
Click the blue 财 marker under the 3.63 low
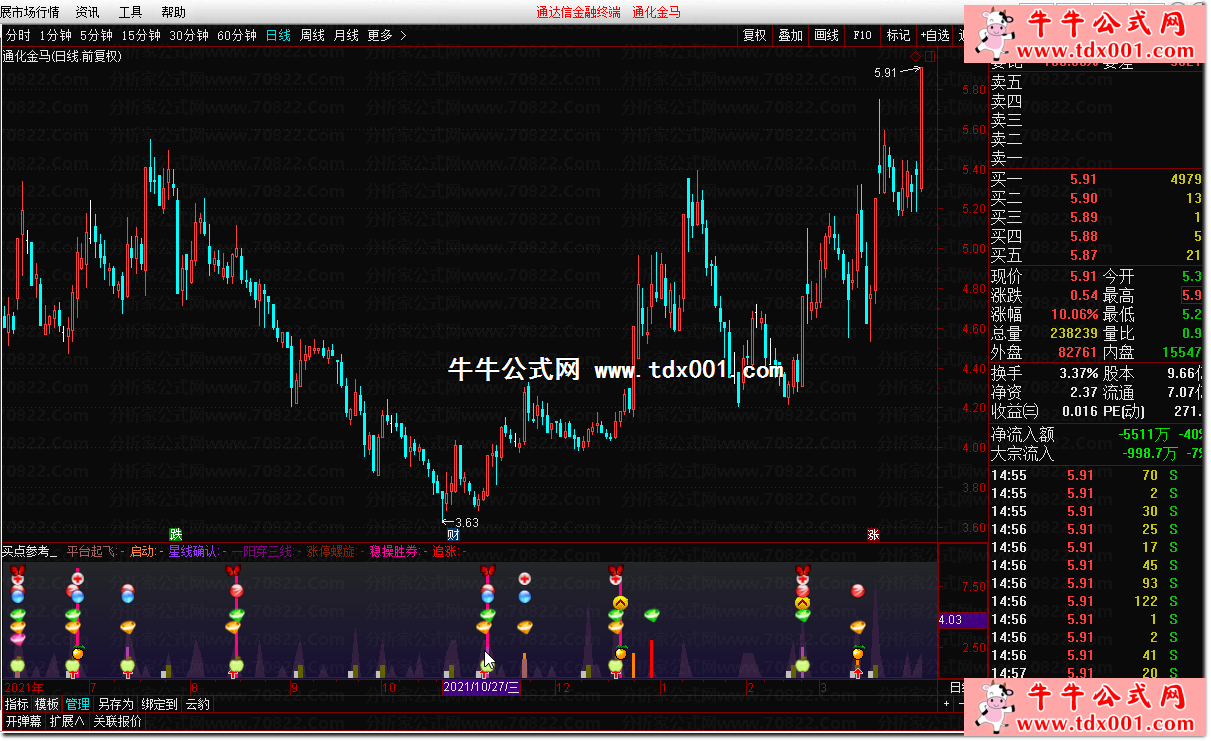coord(453,534)
